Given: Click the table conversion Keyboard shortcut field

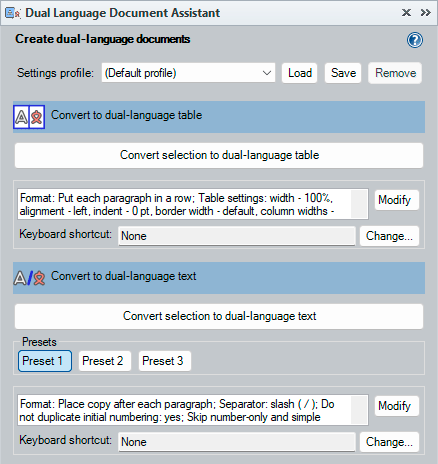Looking at the screenshot, I should (x=237, y=236).
